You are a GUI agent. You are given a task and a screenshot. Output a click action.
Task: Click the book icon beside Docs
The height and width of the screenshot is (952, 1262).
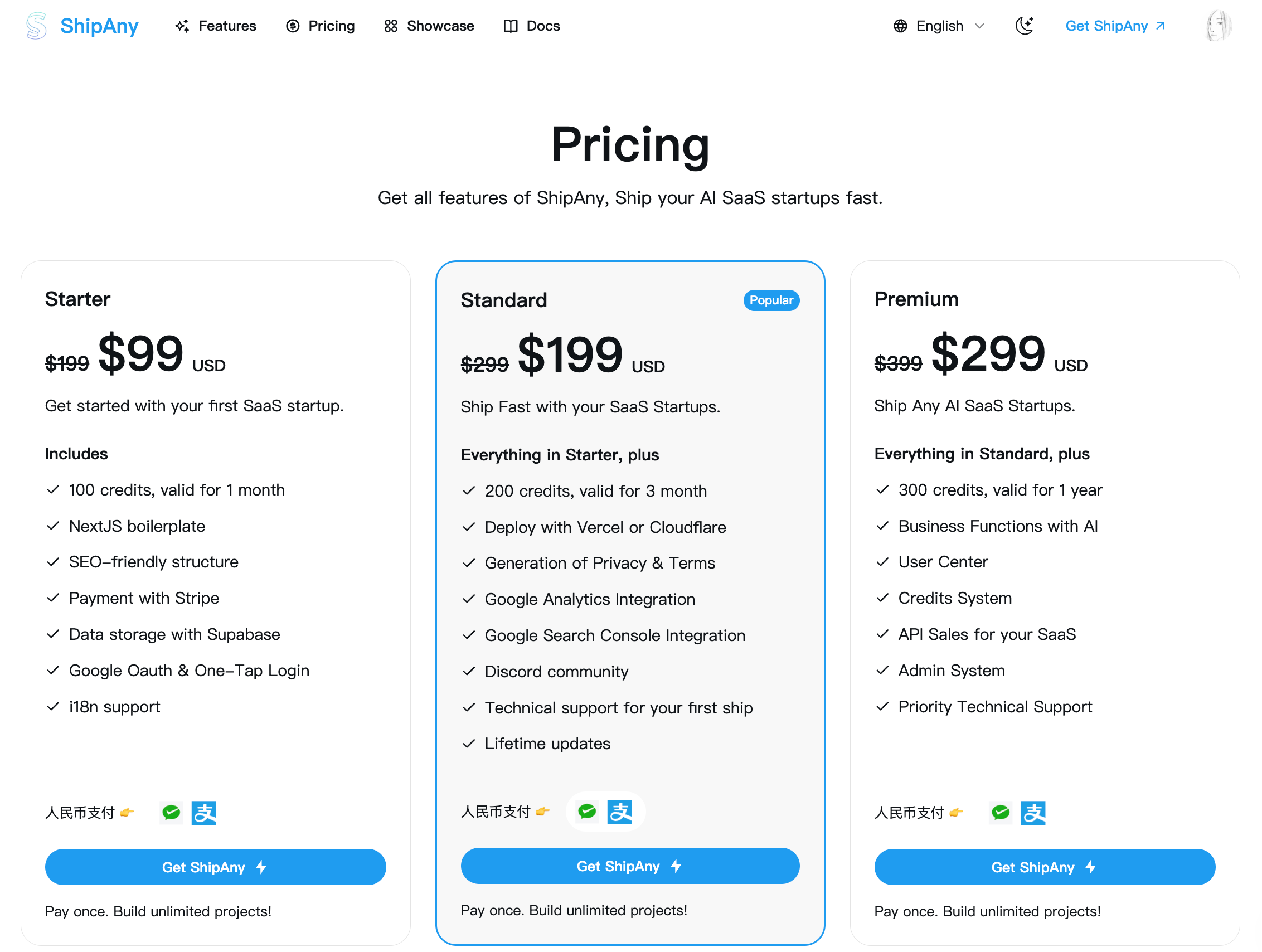511,26
